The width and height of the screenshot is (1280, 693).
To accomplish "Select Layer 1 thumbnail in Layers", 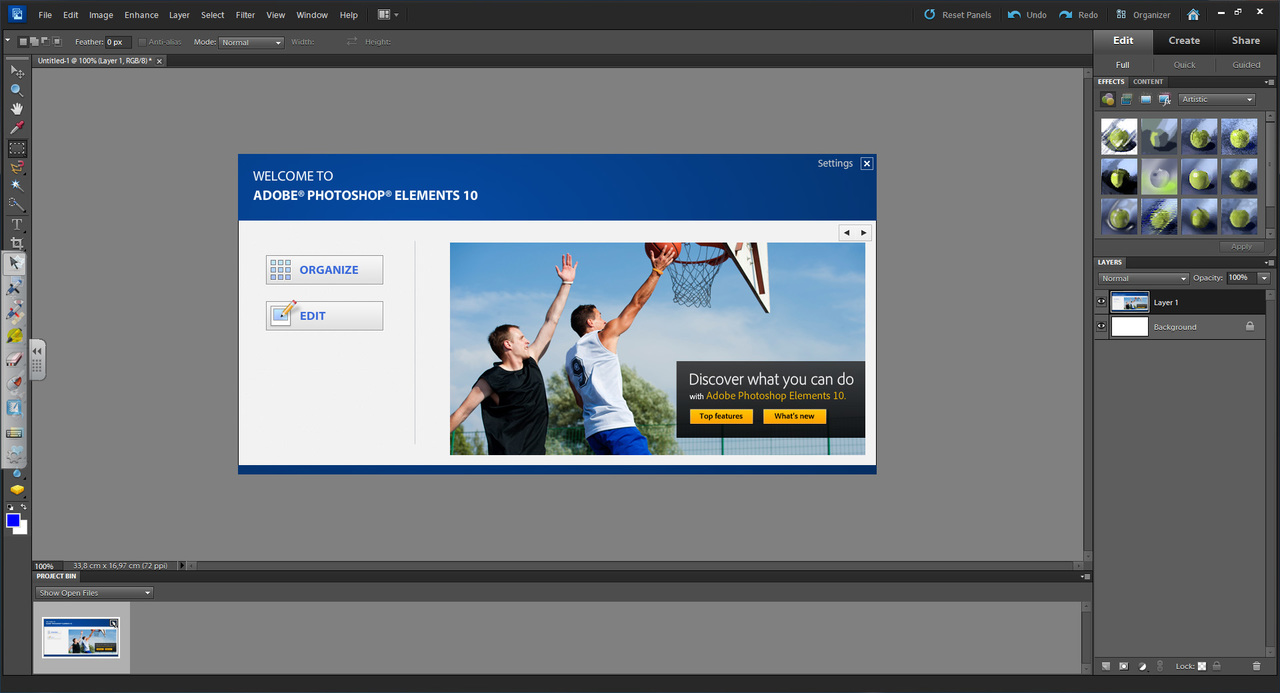I will [1130, 302].
